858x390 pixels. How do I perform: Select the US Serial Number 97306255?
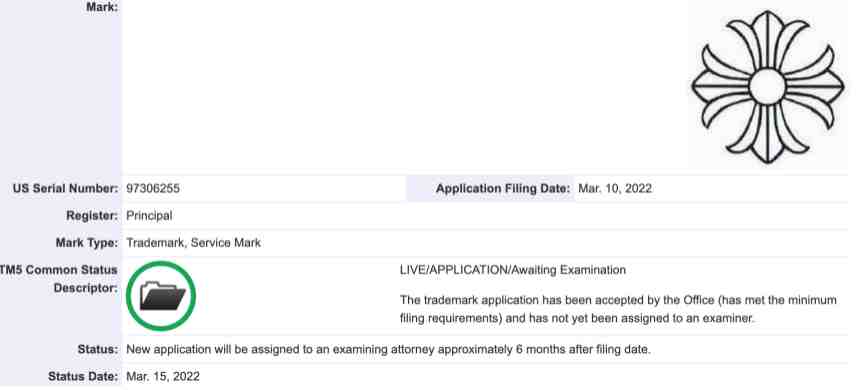[x=153, y=189]
